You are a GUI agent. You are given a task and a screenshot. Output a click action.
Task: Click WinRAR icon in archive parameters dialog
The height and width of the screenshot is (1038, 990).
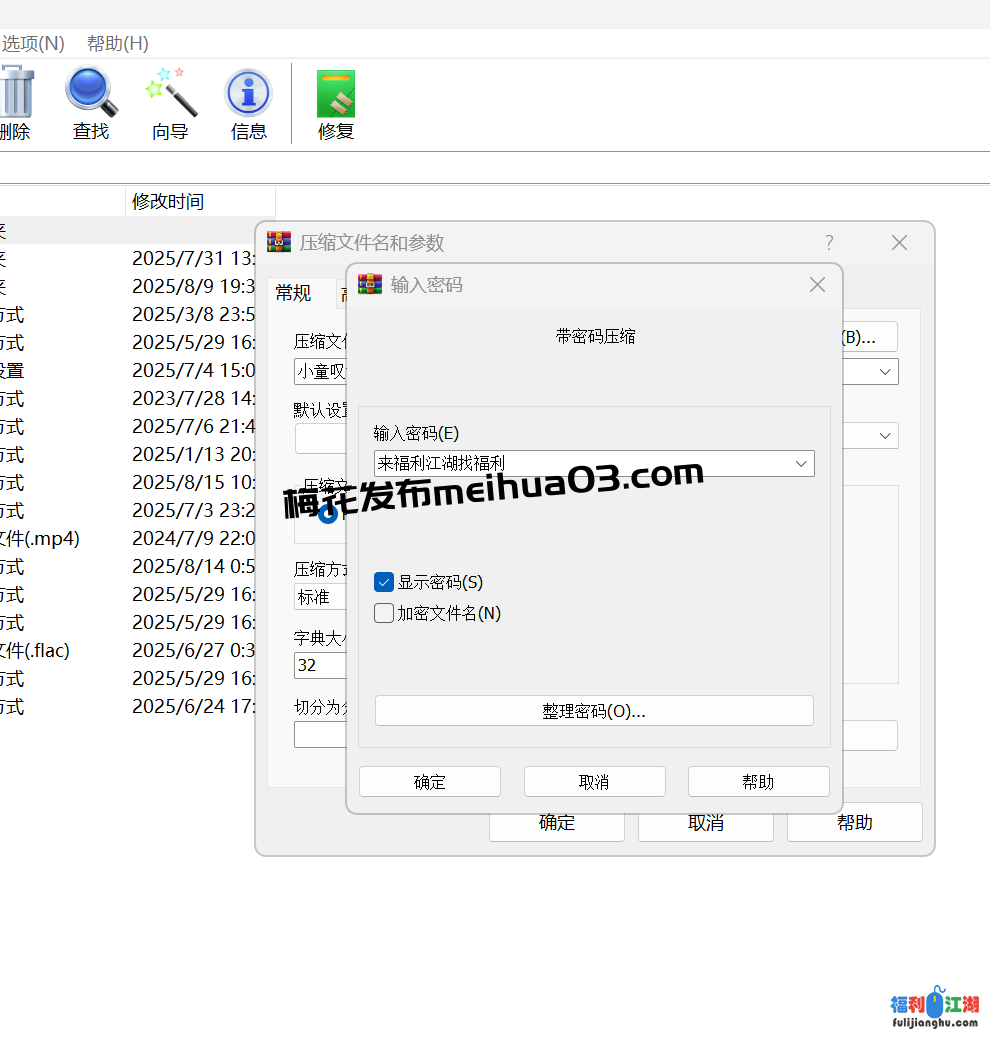(279, 243)
